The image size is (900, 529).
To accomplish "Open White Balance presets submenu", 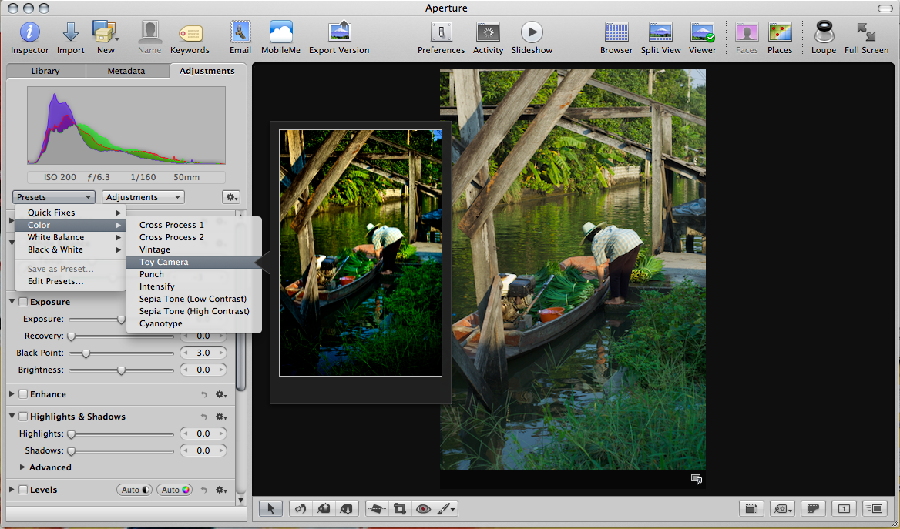I will (70, 238).
